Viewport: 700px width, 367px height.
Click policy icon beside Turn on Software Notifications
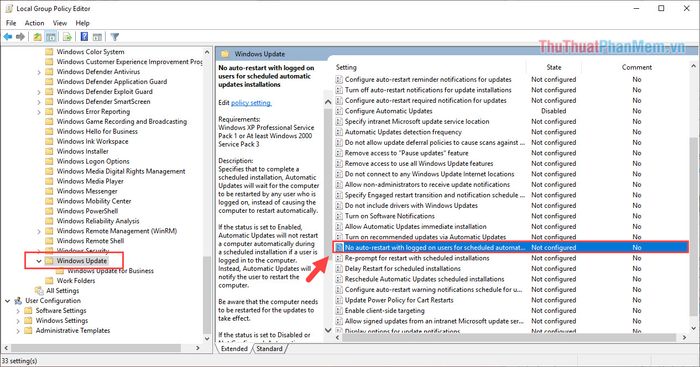tap(339, 216)
